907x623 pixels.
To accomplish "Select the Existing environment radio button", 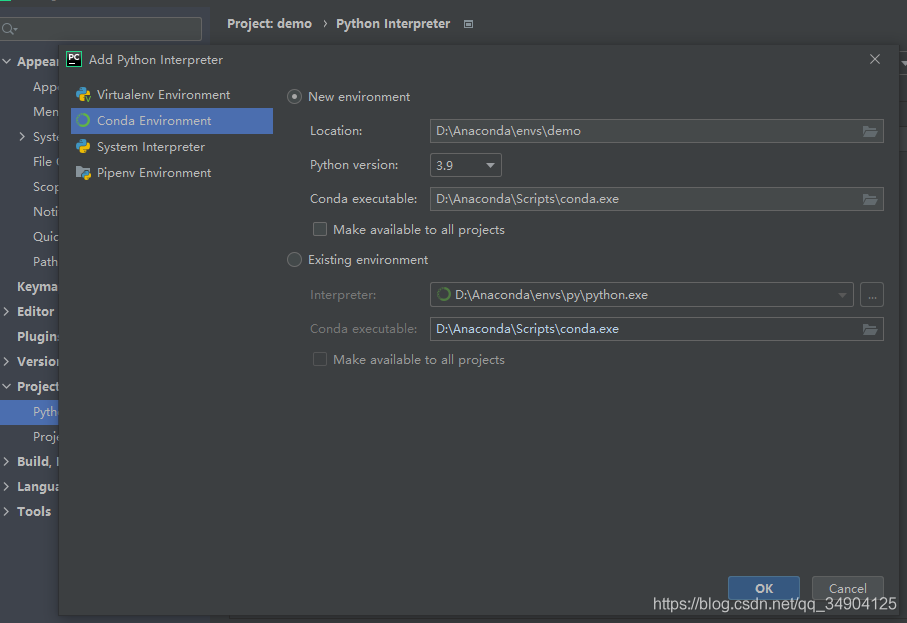I will [294, 260].
